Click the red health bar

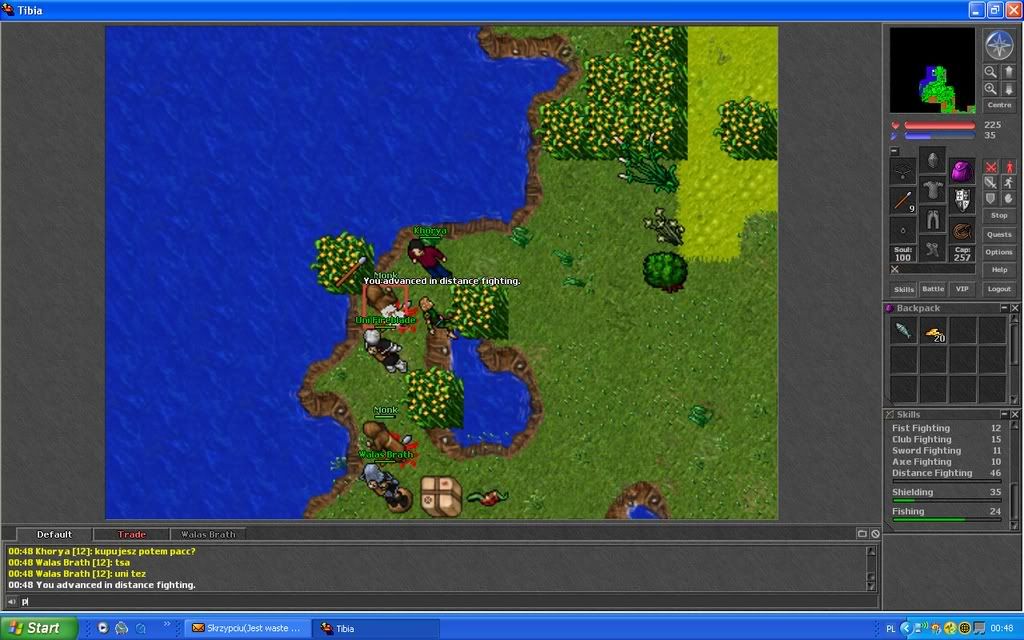point(940,125)
